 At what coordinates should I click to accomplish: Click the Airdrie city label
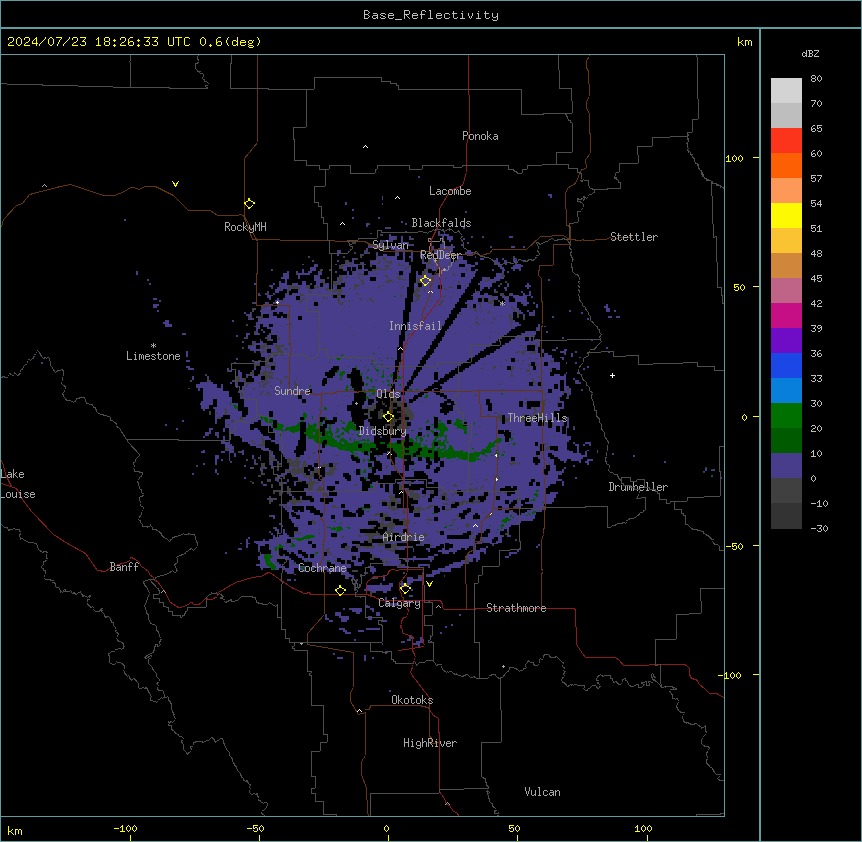404,537
